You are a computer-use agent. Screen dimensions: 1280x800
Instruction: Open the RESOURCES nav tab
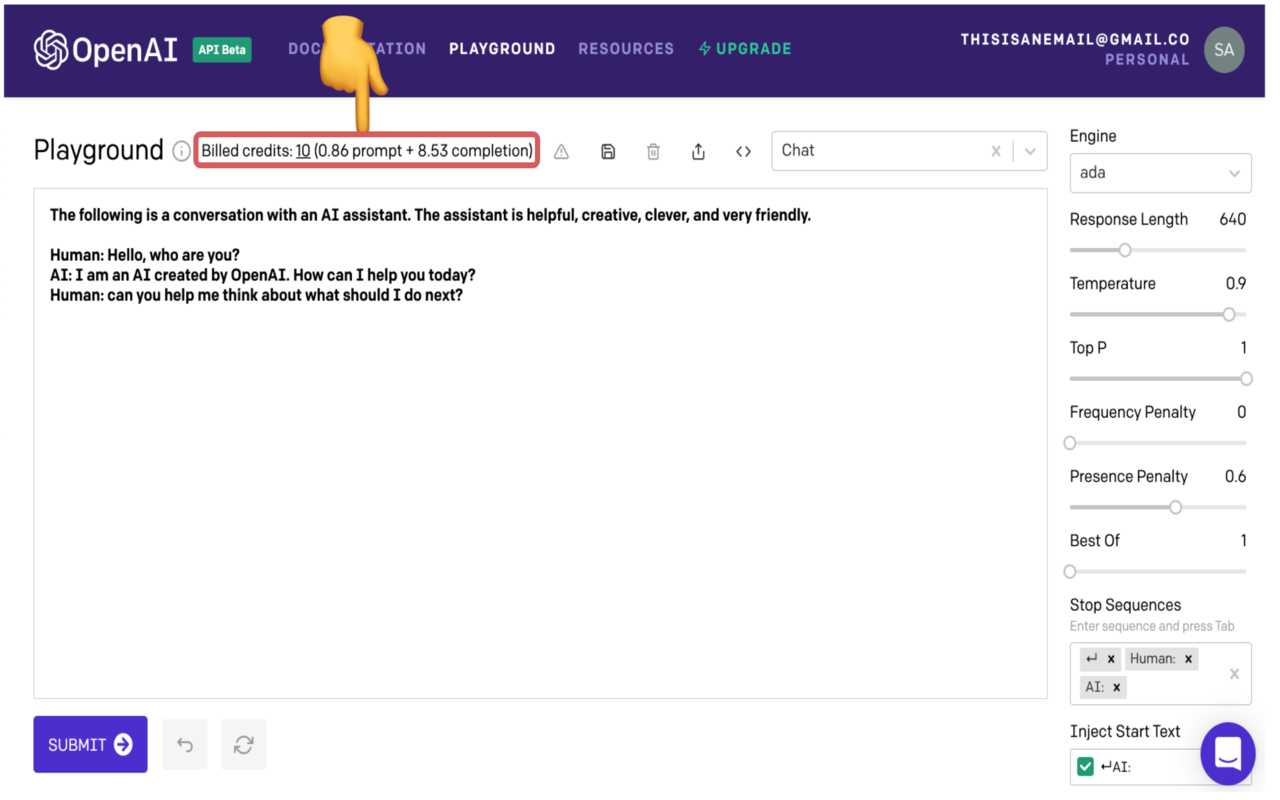coord(626,49)
